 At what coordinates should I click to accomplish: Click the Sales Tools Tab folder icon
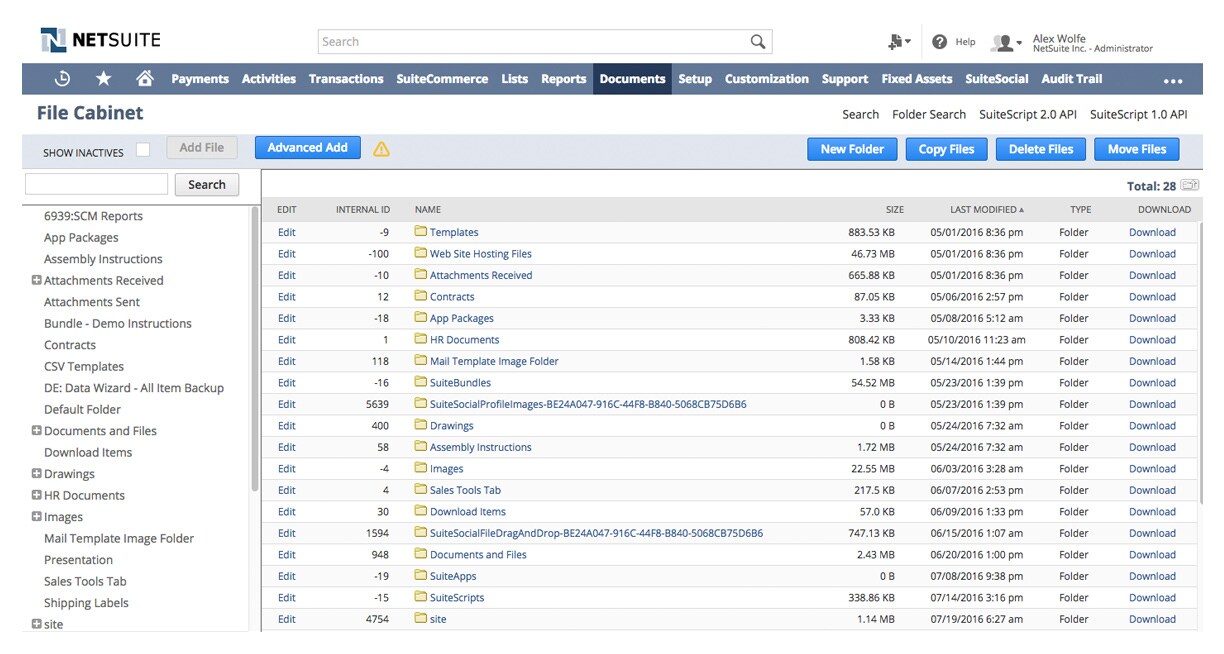tap(421, 490)
